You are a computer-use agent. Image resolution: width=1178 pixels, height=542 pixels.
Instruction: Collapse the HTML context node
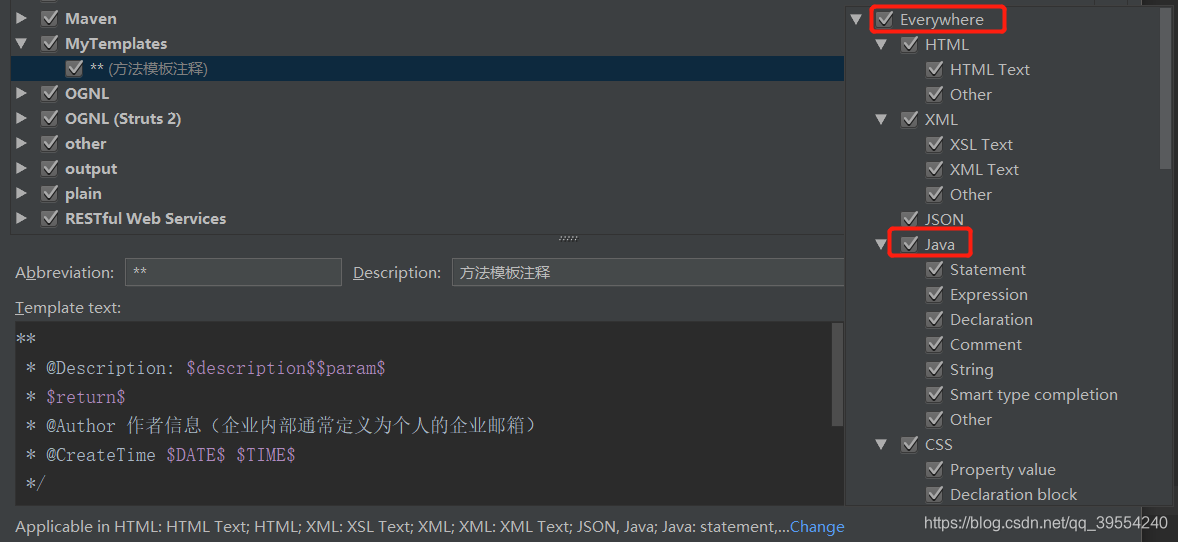click(881, 44)
